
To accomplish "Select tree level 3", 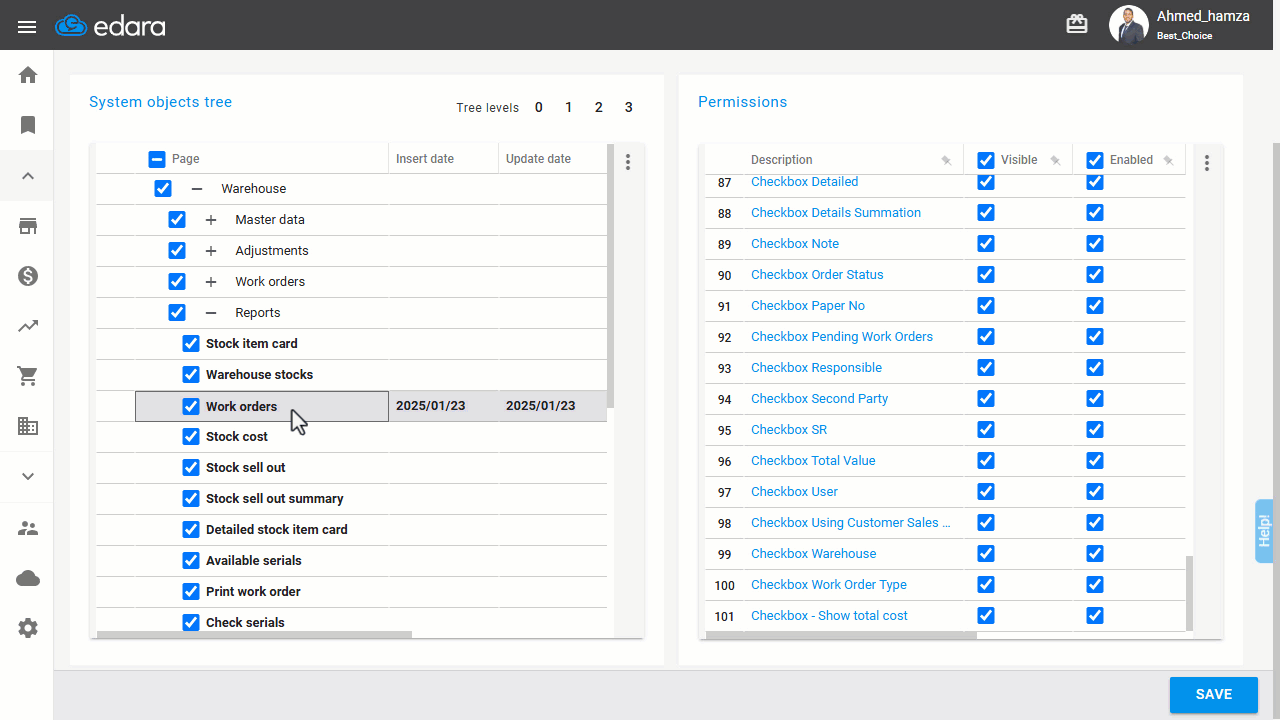I will tap(629, 107).
